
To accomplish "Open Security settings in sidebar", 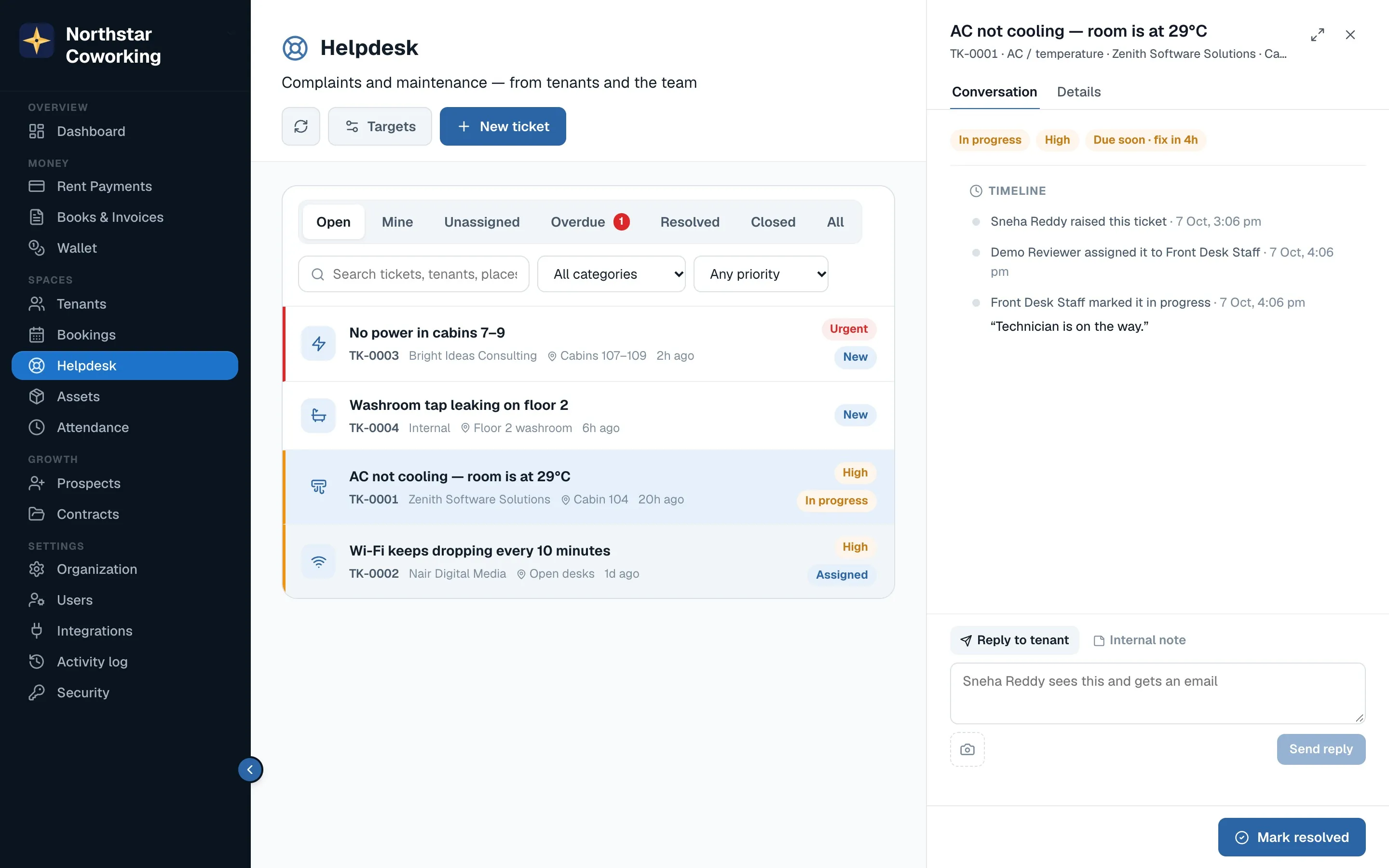I will [125, 693].
